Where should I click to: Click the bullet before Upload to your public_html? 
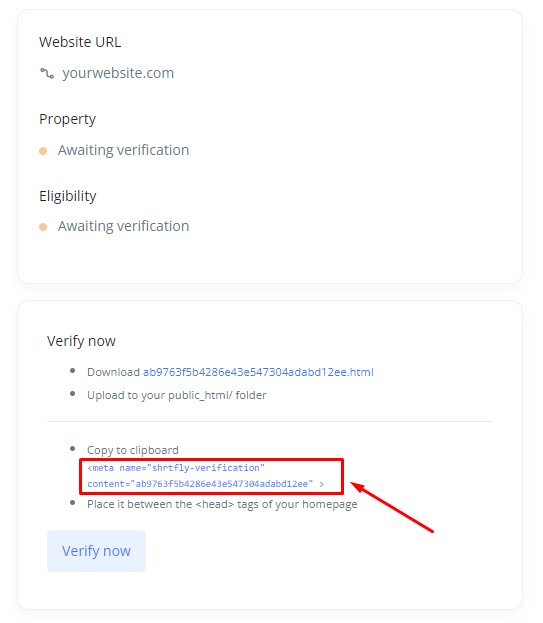pos(72,394)
